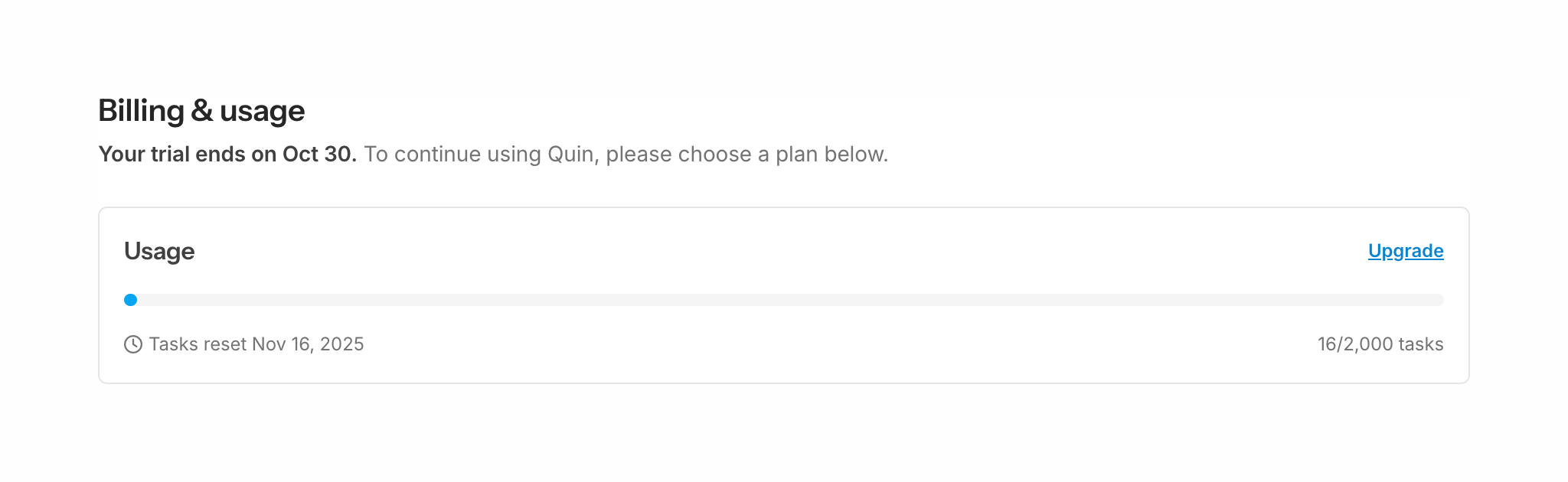Click the bold 'Your trial ends' notice
Viewport: 1568px width, 482px height.
click(x=227, y=155)
